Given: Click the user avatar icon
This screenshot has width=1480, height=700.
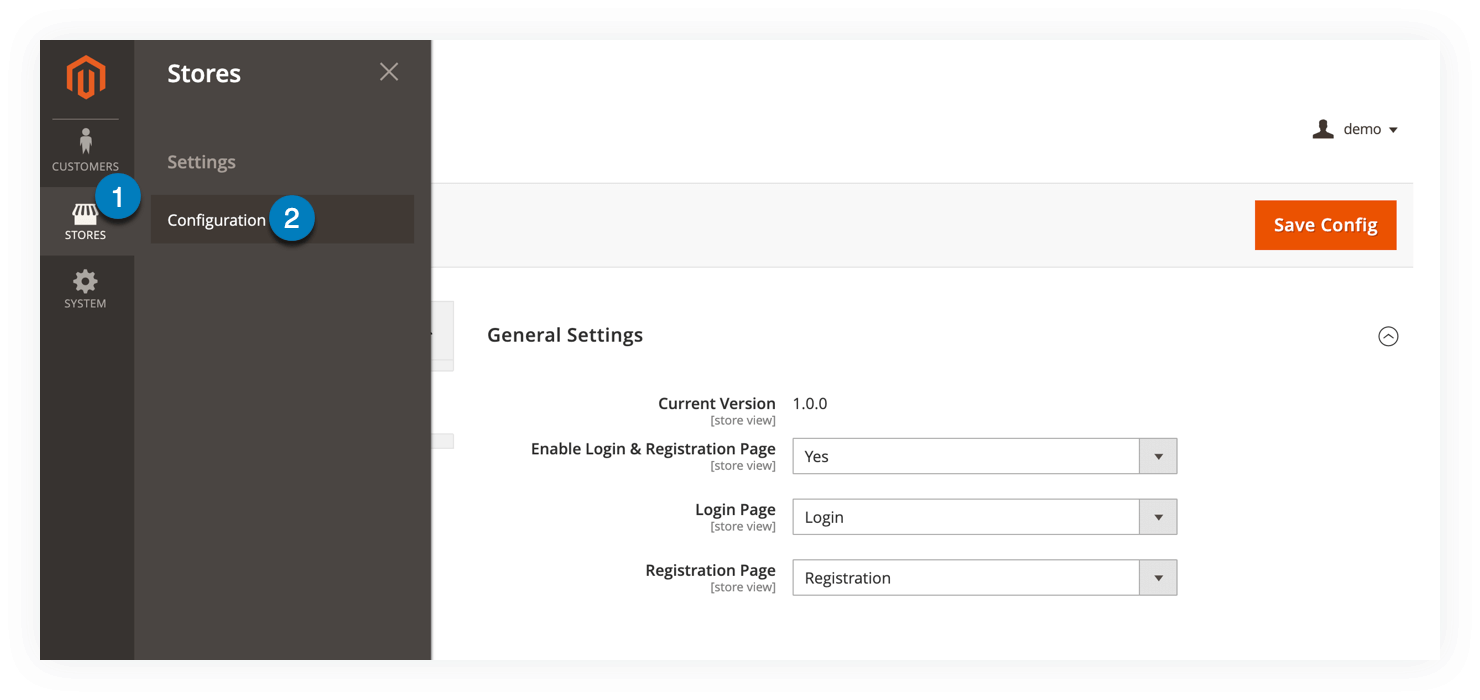Looking at the screenshot, I should 1323,129.
